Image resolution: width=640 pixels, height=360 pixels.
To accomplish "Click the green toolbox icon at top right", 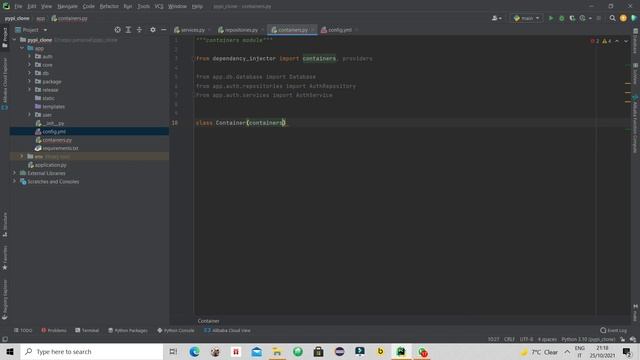I will coord(633,18).
